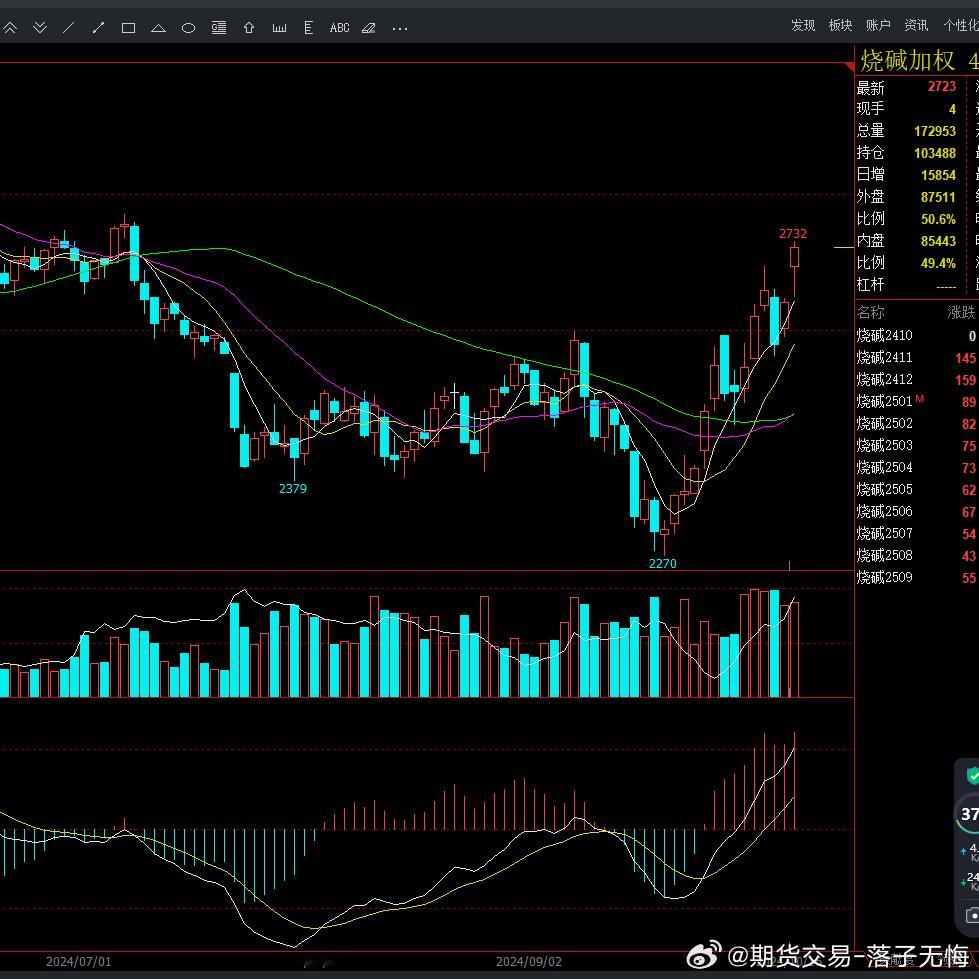Select the ABC text annotation tool
This screenshot has height=979, width=979.
(x=340, y=27)
